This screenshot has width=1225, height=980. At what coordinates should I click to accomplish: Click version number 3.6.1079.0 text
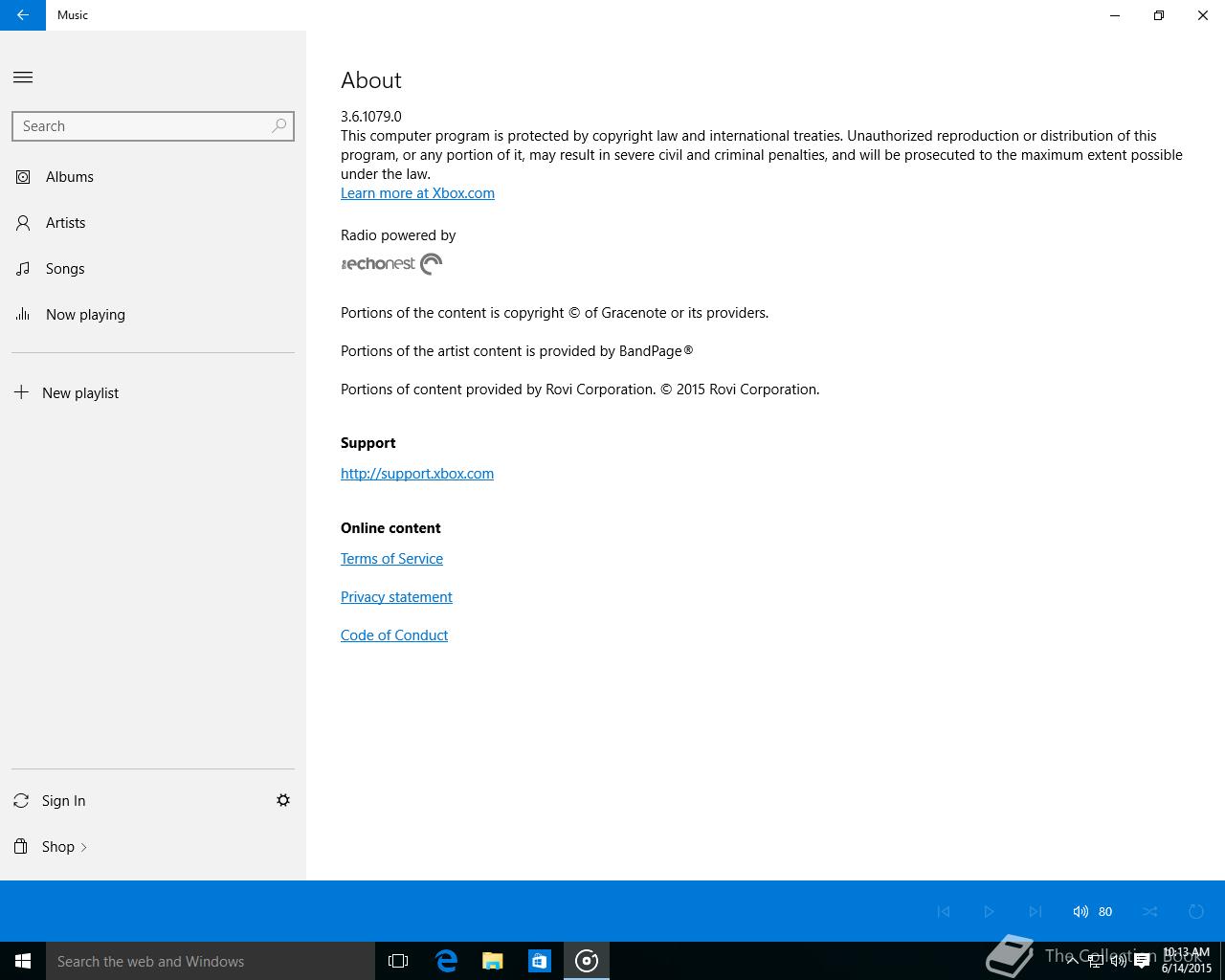tap(371, 117)
